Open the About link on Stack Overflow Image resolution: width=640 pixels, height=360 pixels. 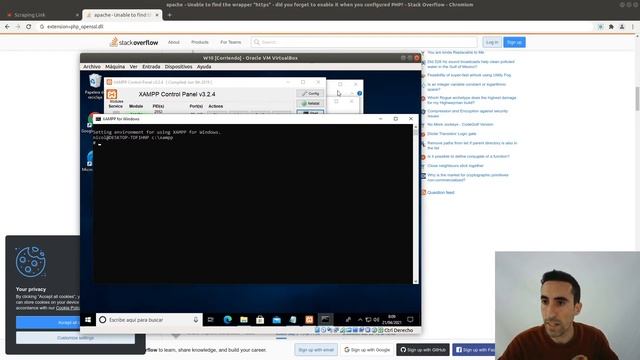[173, 42]
